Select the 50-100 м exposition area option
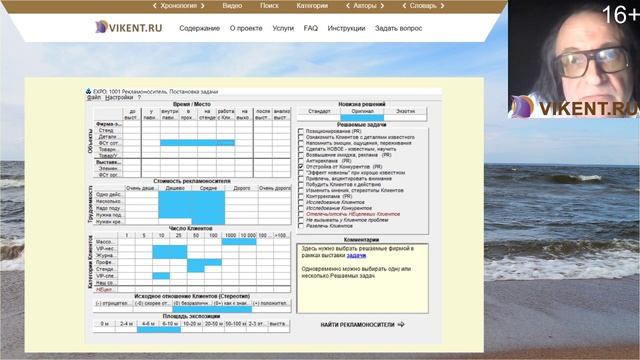Image resolution: width=640 pixels, height=360 pixels. tap(236, 324)
